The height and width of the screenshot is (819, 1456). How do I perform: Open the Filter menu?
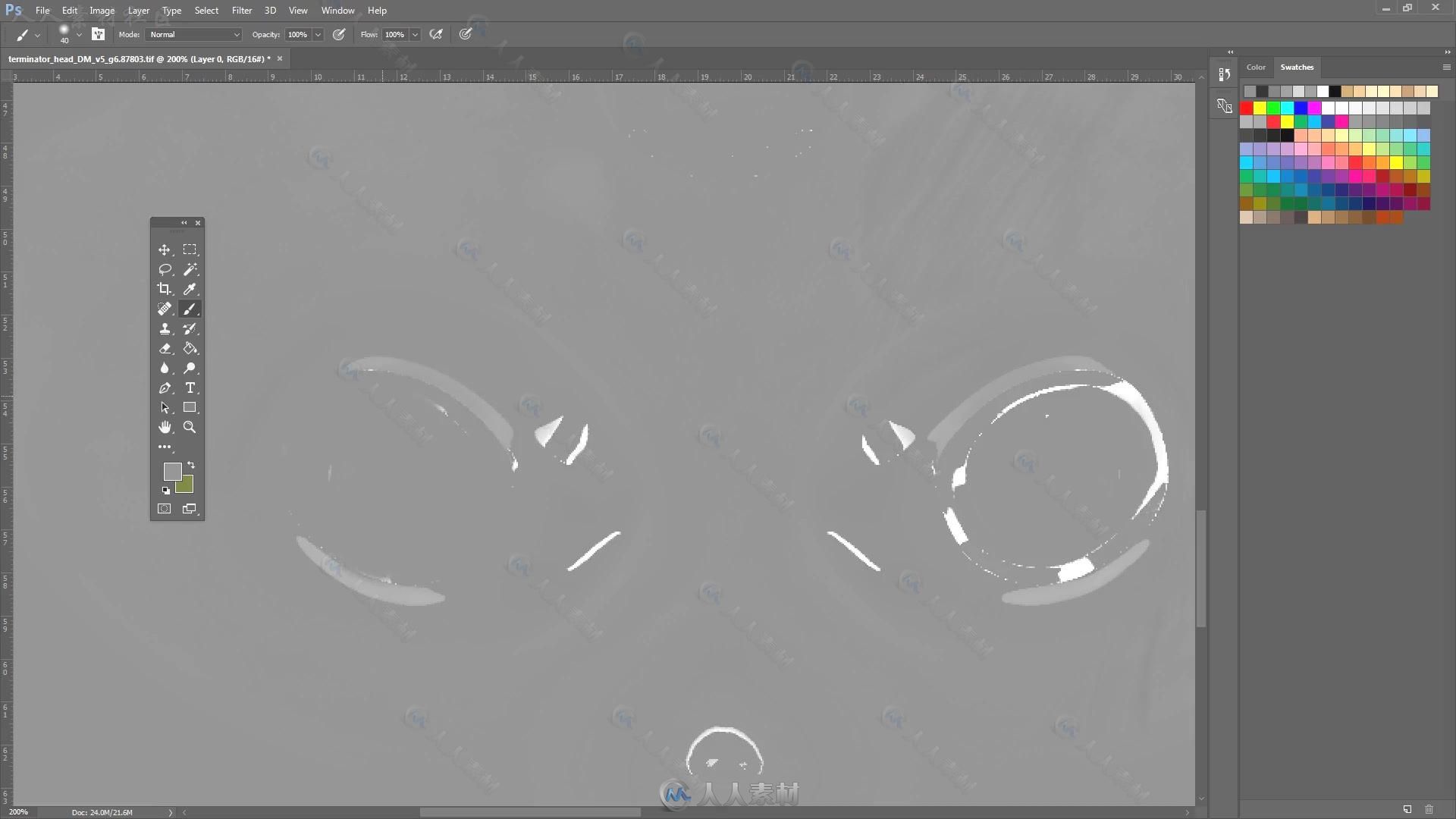(241, 10)
